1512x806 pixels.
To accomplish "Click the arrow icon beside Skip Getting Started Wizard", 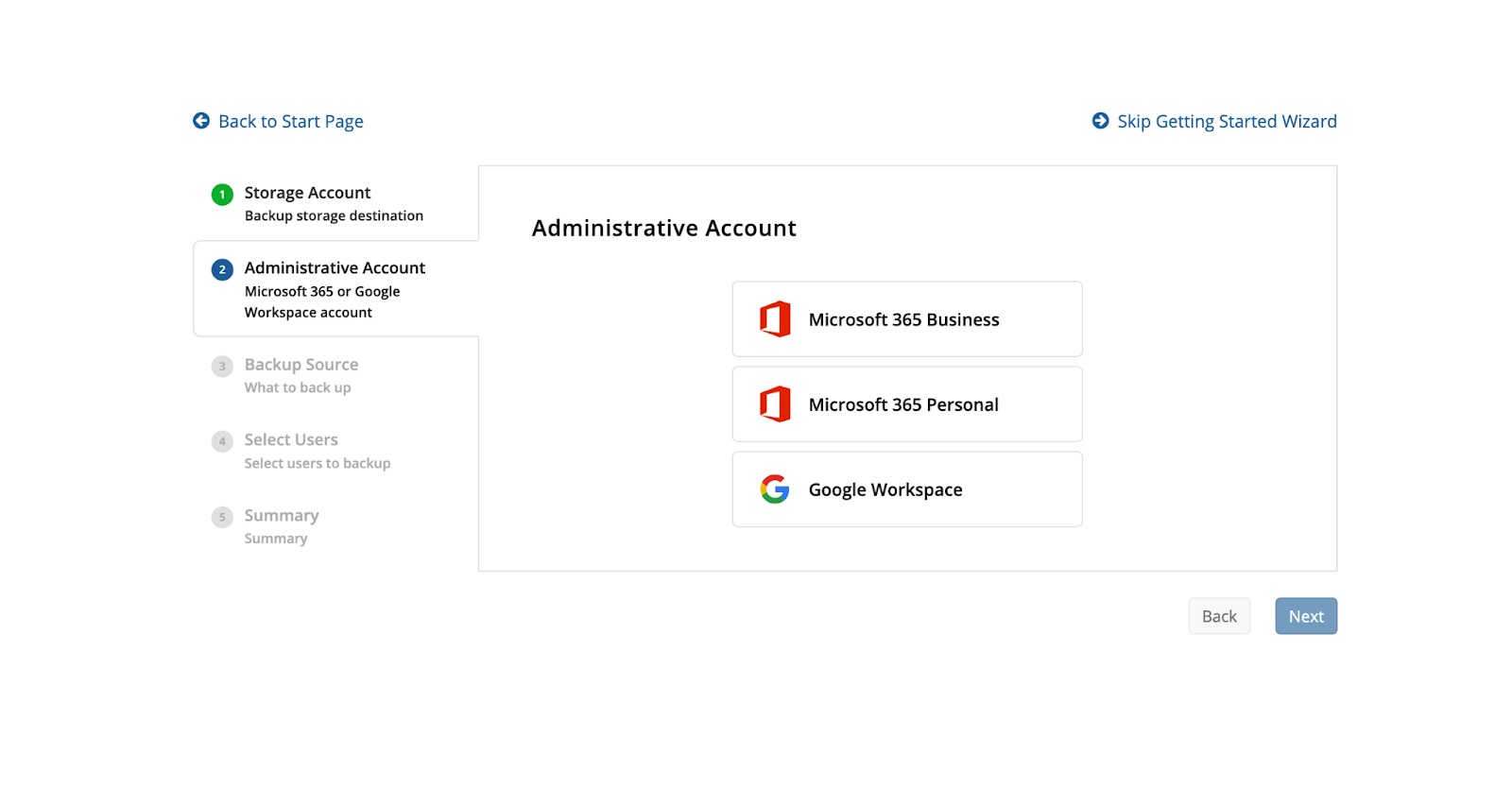I will [1100, 121].
